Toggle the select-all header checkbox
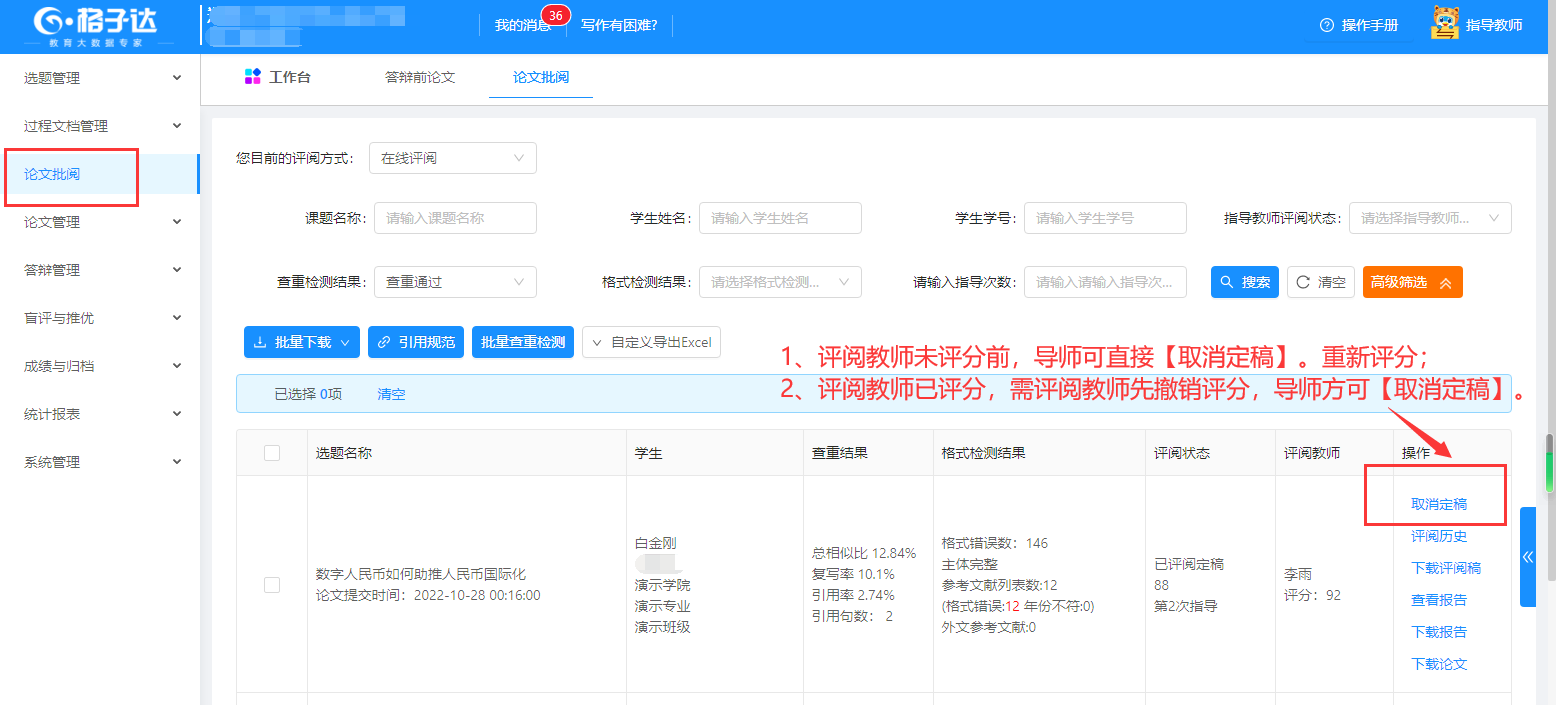Screen dimensions: 1556x705 [x=272, y=453]
